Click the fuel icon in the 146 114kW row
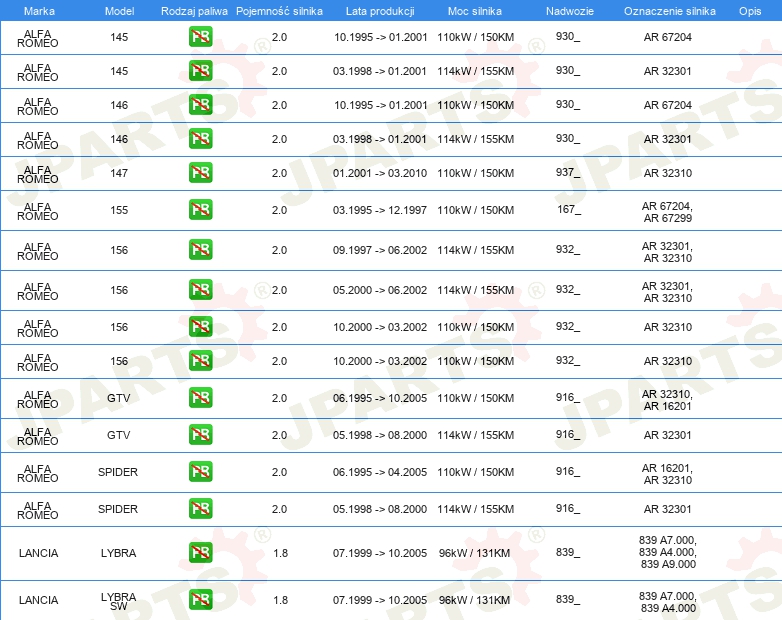 [x=200, y=139]
